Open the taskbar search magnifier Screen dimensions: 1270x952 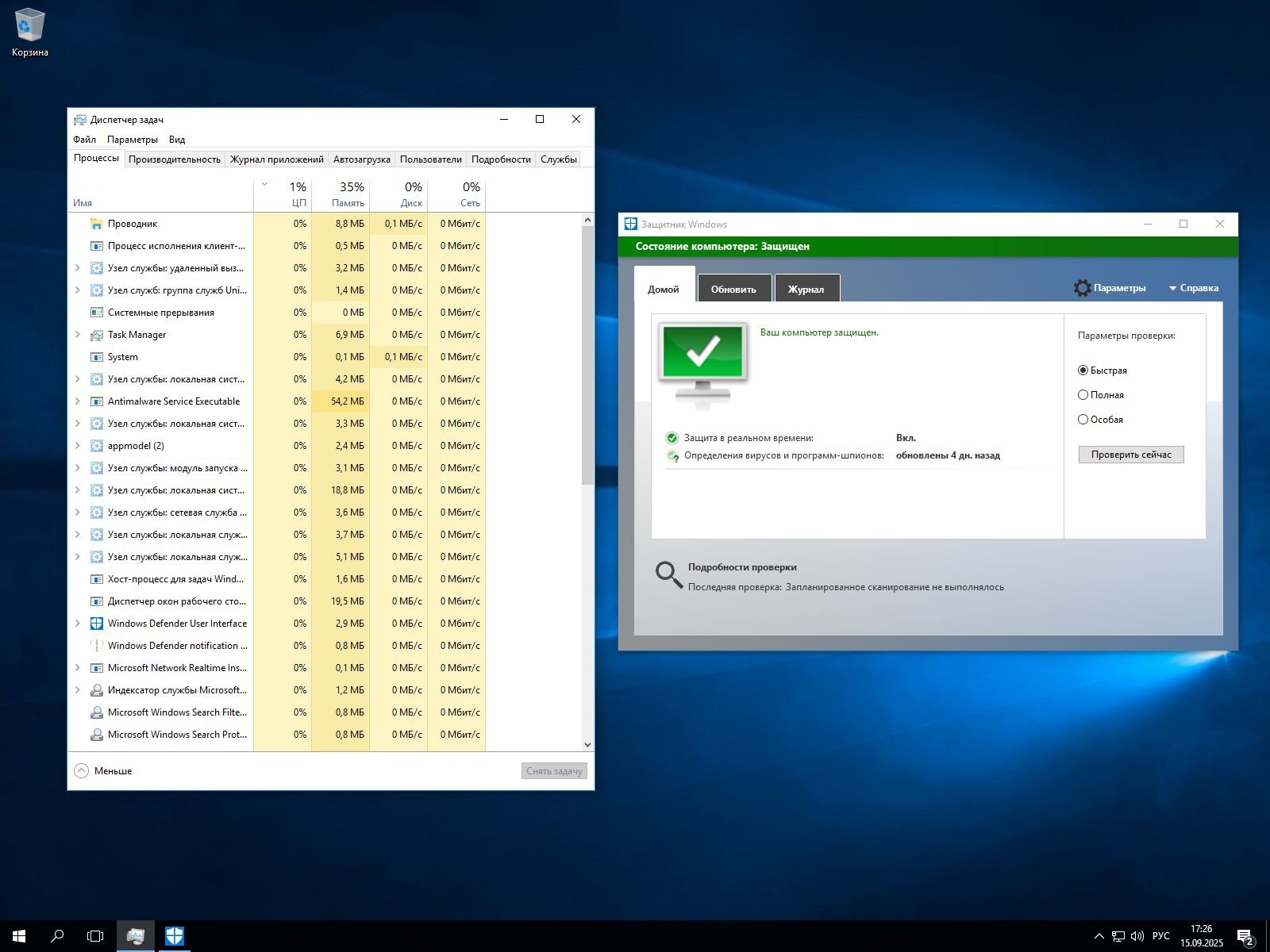57,936
